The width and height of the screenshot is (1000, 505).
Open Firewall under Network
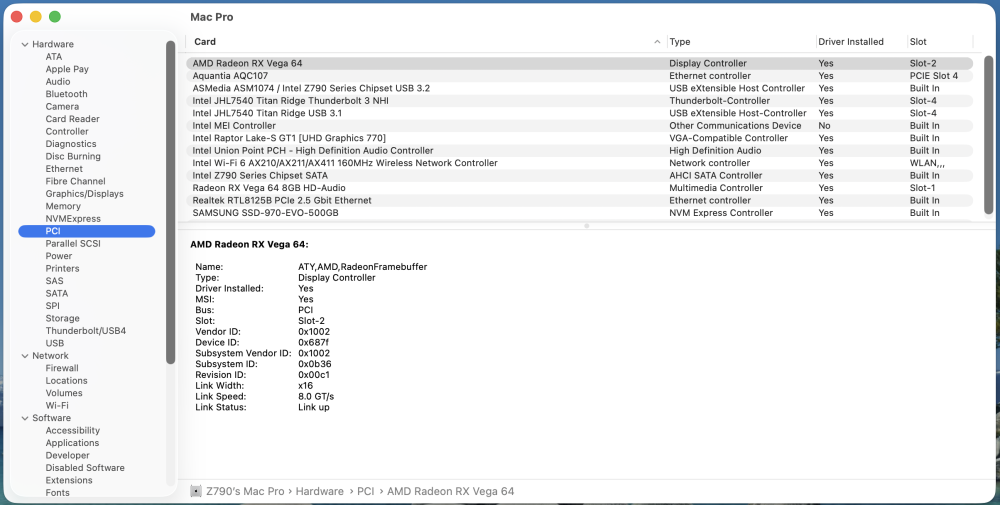[62, 368]
